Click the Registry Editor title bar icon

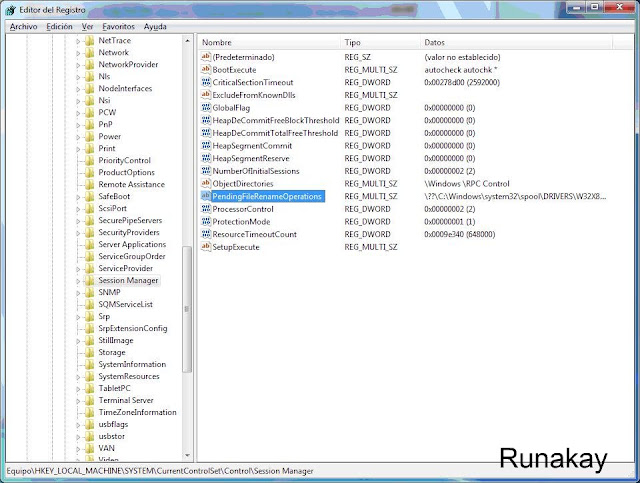click(11, 10)
